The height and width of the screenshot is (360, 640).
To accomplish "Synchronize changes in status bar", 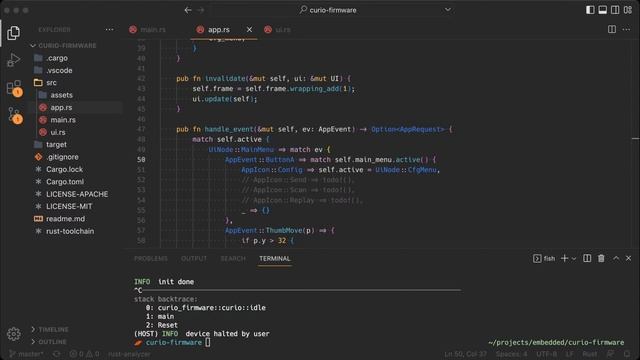I will [x=57, y=354].
